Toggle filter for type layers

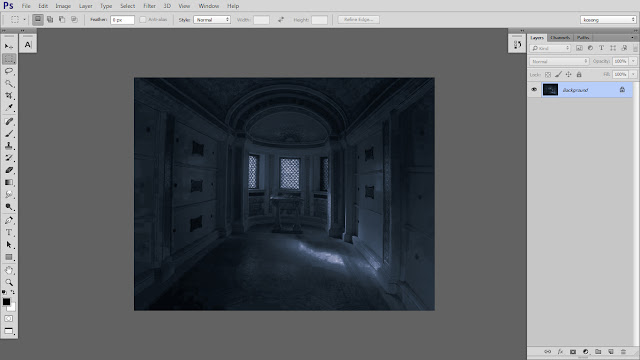[x=601, y=48]
